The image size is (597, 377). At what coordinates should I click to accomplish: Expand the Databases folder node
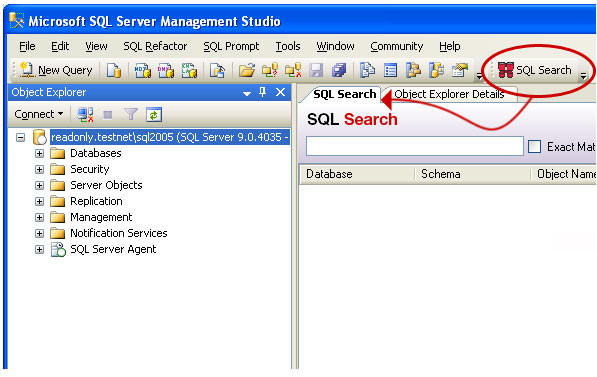[39, 153]
